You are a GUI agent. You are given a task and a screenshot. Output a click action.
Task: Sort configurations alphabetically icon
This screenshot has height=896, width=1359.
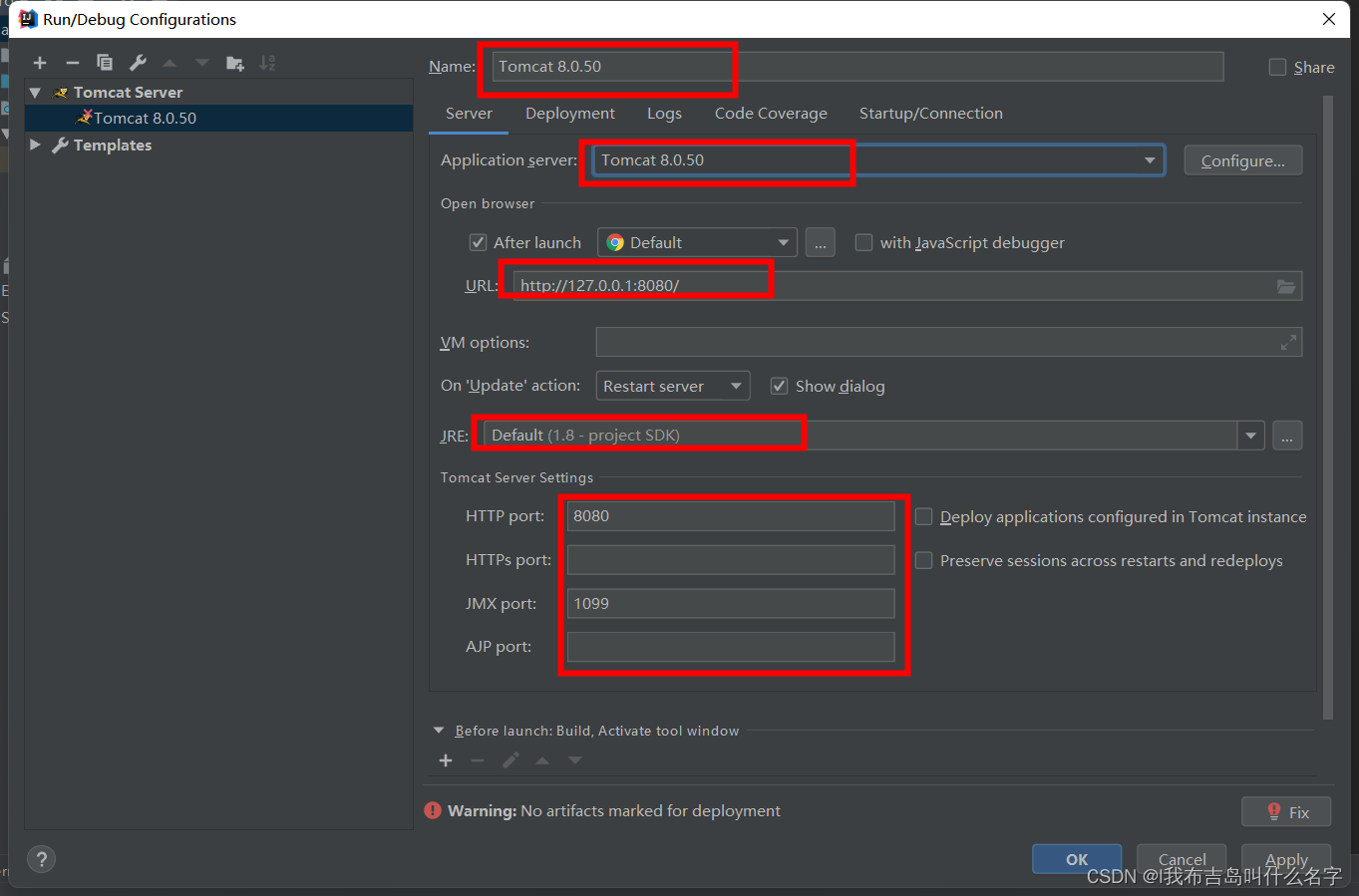tap(267, 63)
